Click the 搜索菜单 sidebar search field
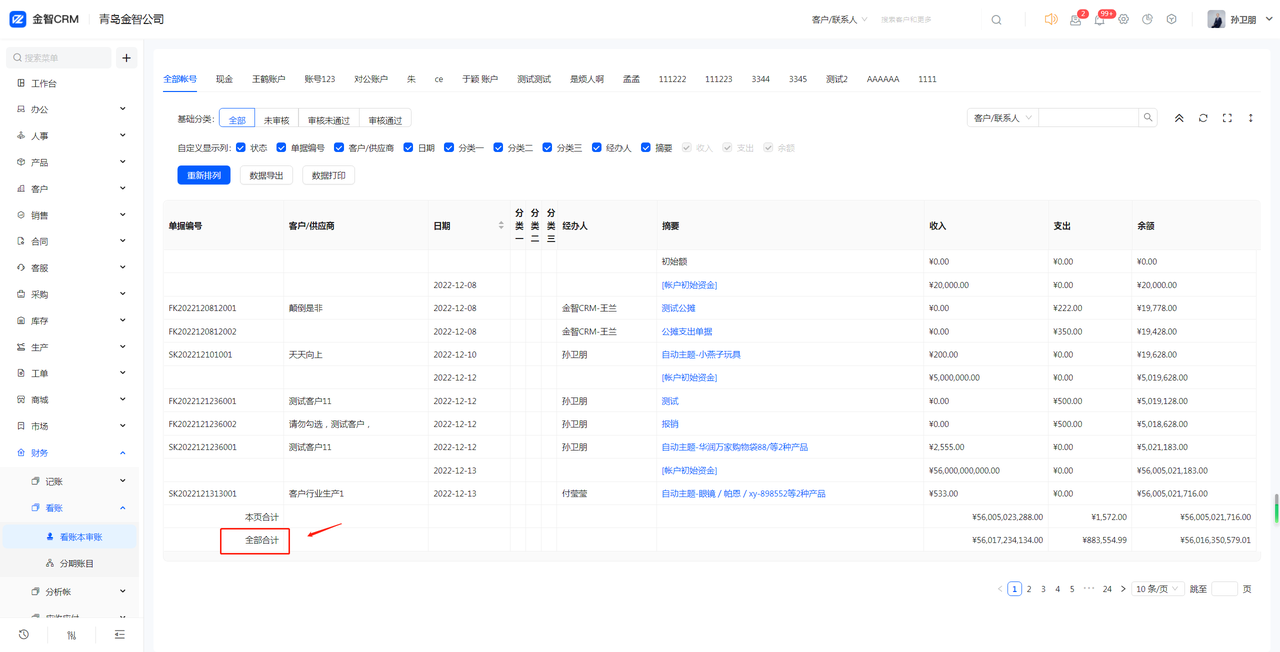This screenshot has height=652, width=1280. pyautogui.click(x=59, y=58)
